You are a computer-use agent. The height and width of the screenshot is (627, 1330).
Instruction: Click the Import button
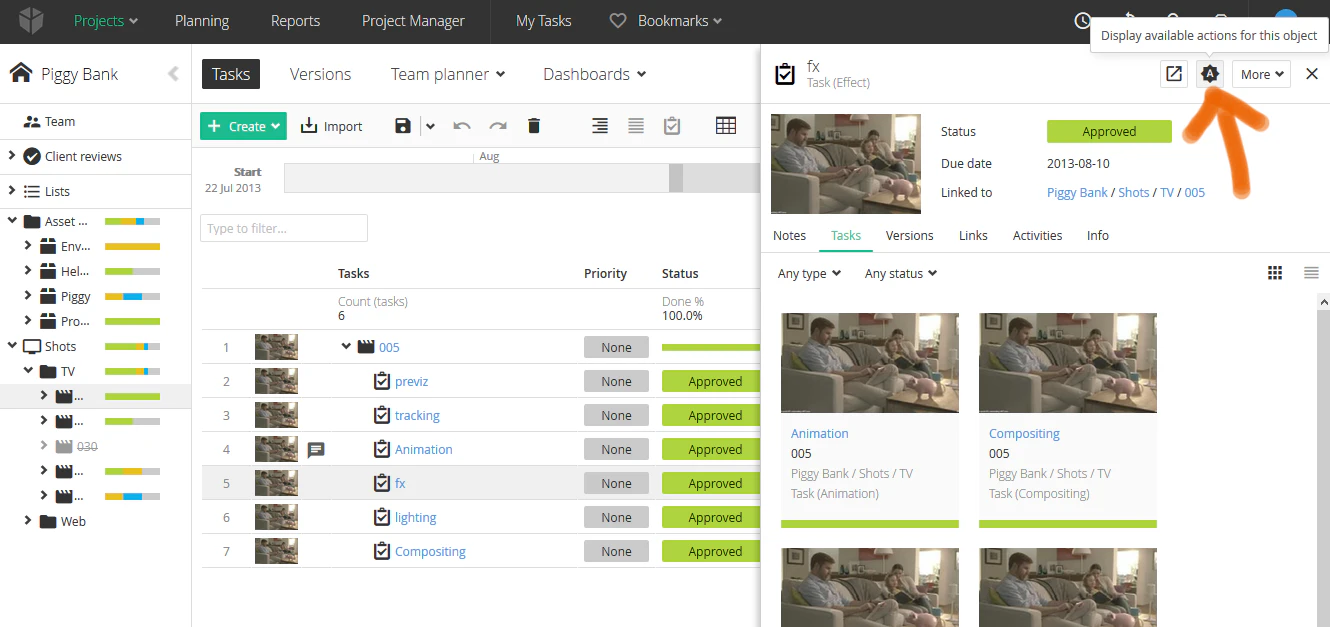pyautogui.click(x=331, y=126)
